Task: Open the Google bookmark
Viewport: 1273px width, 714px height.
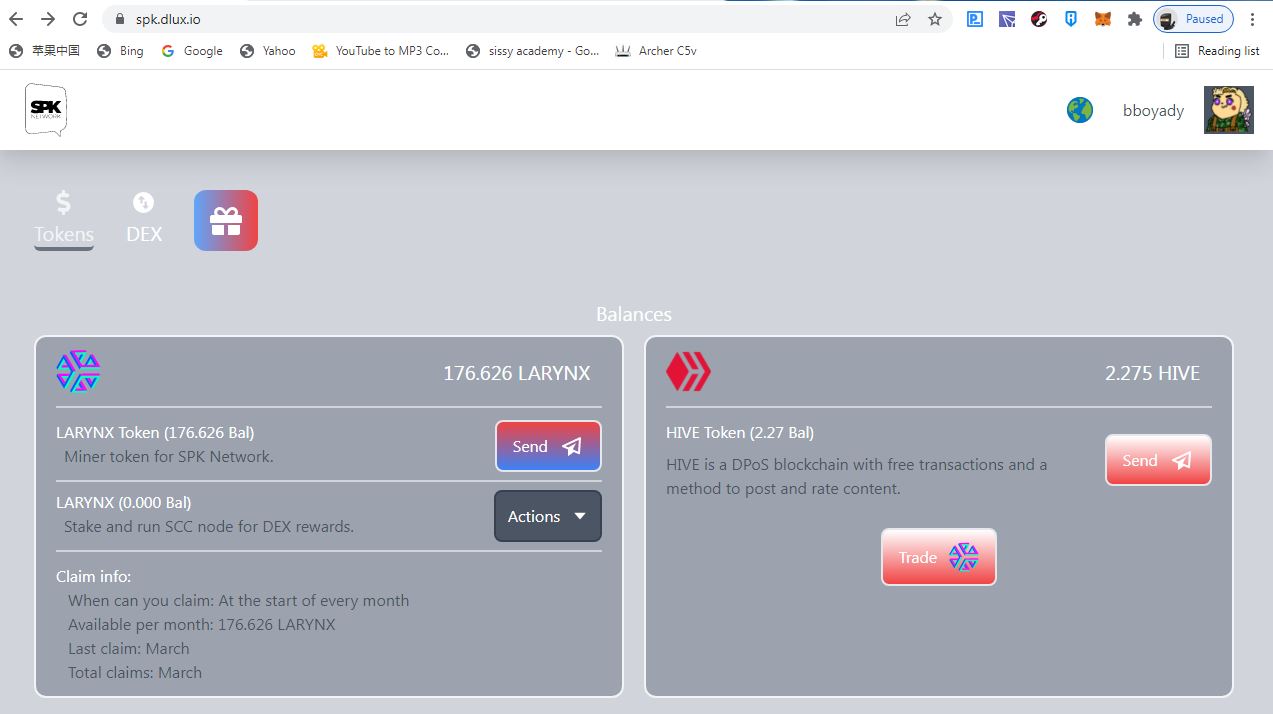Action: (192, 51)
